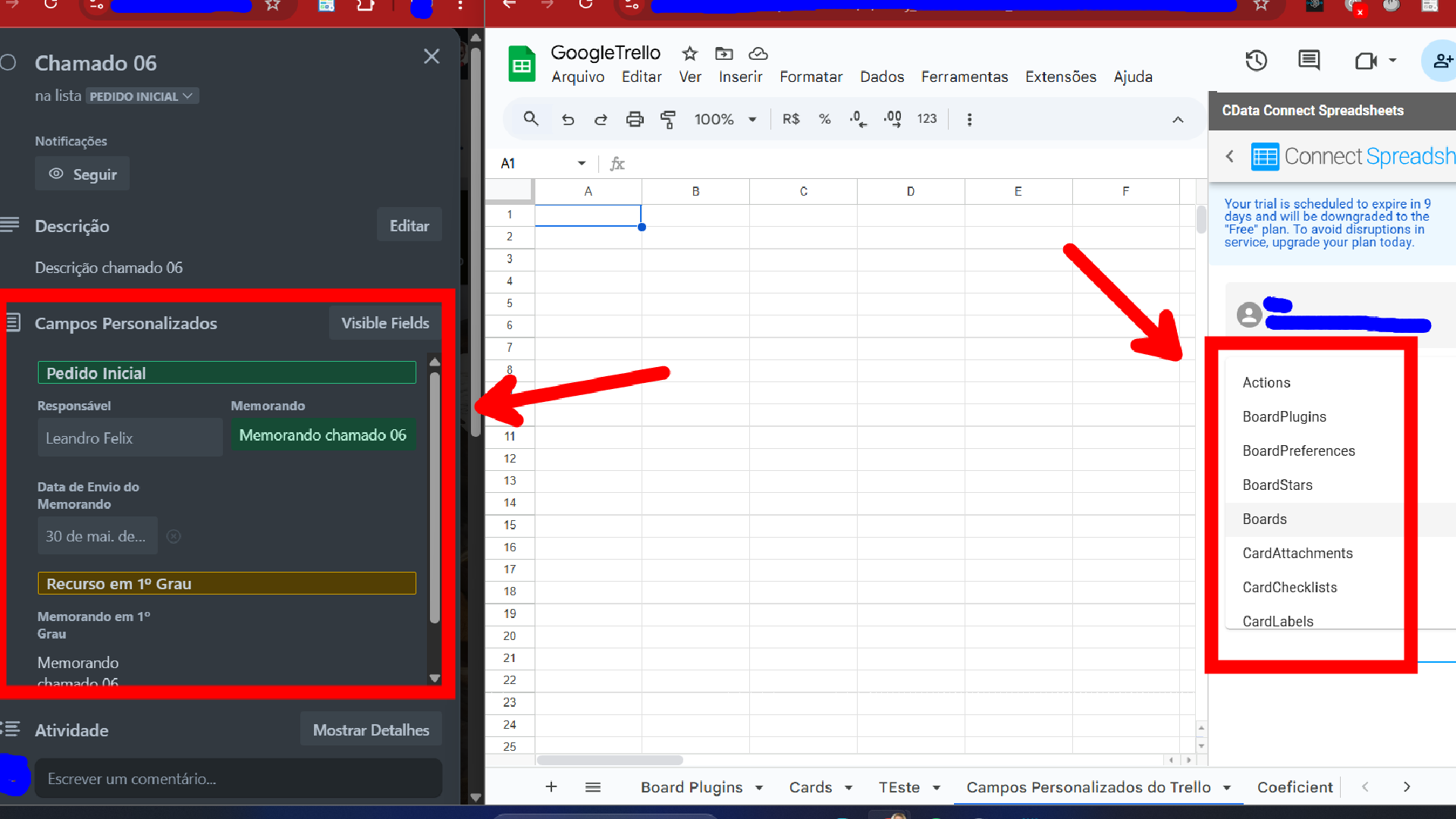Open the Cards tab dropdown arrow

(849, 788)
